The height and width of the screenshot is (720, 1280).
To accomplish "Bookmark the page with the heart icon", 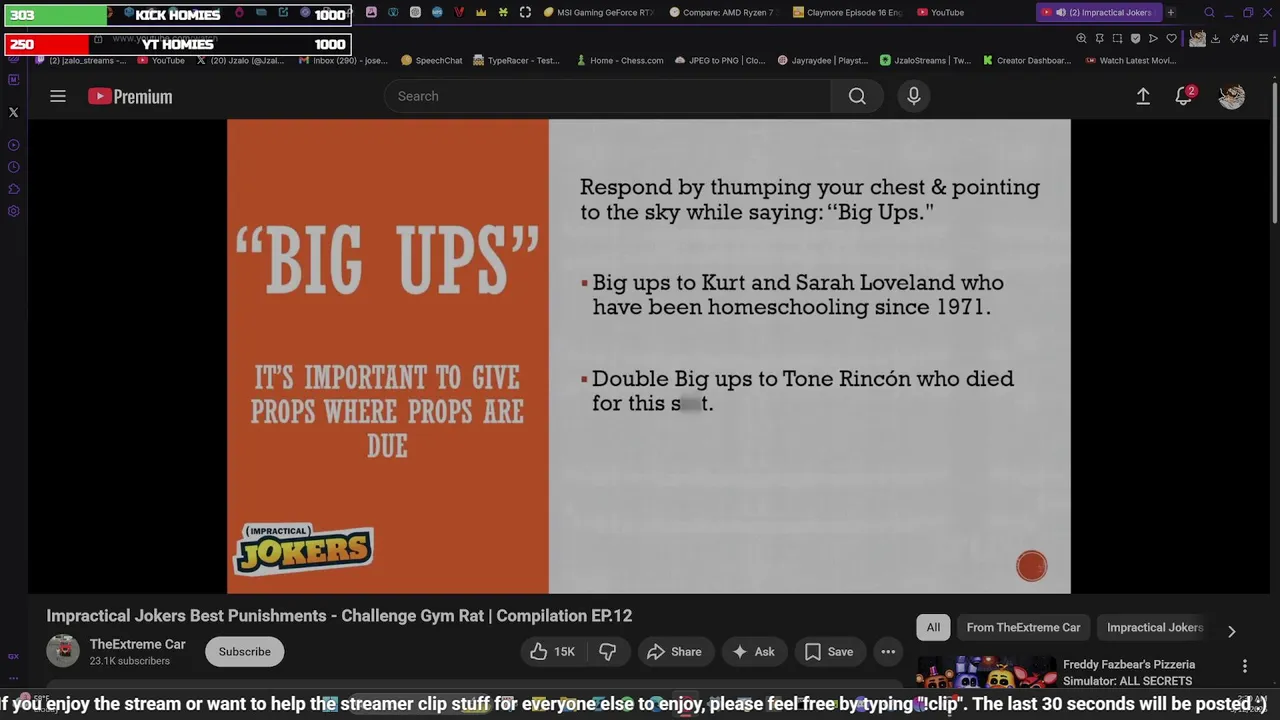I will pyautogui.click(x=1171, y=39).
